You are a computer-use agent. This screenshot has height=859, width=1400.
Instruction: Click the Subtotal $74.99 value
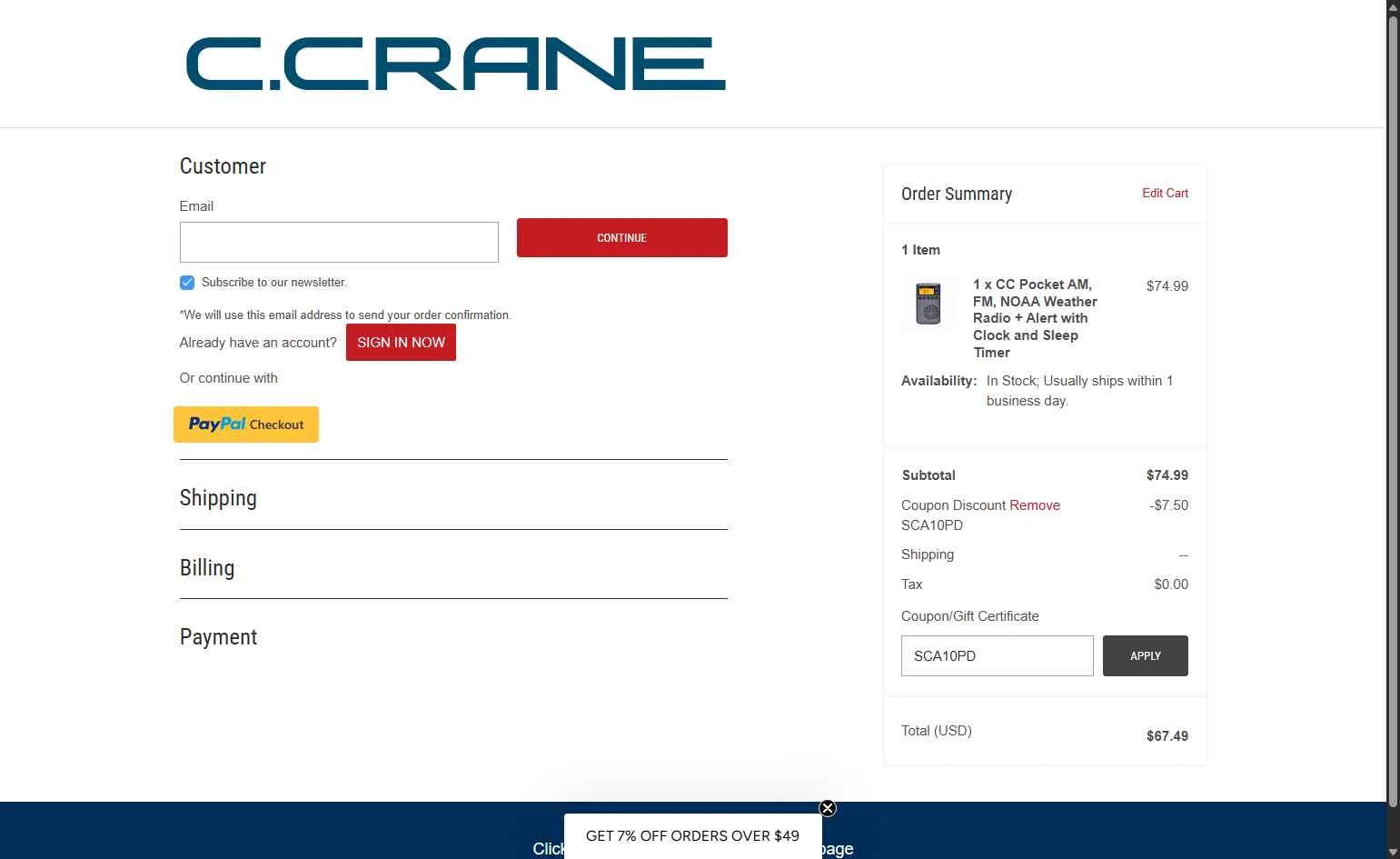[x=1167, y=475]
